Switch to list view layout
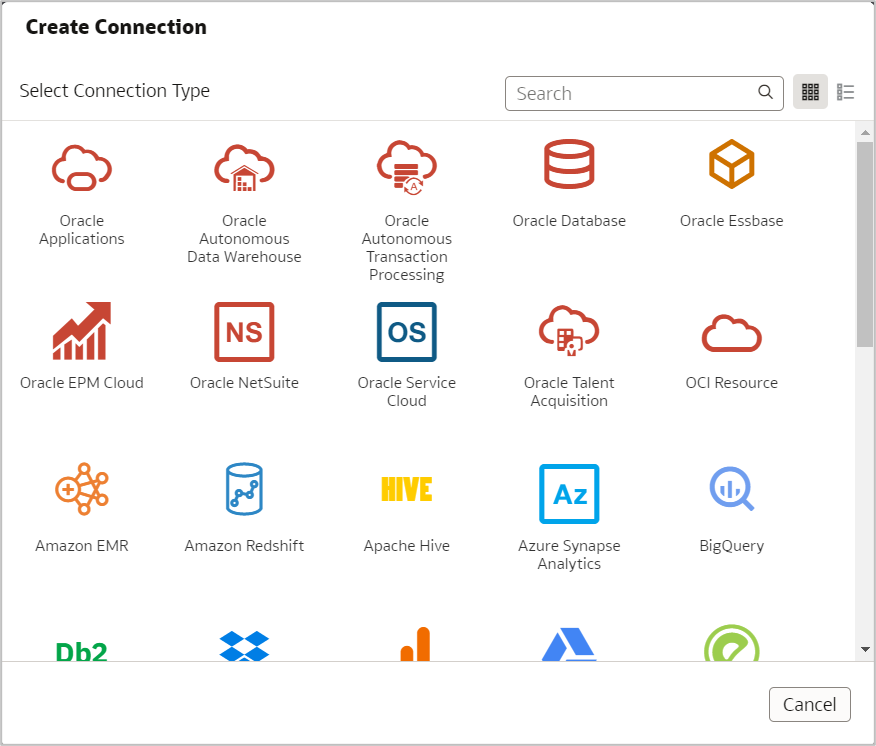The width and height of the screenshot is (876, 746). tap(846, 93)
